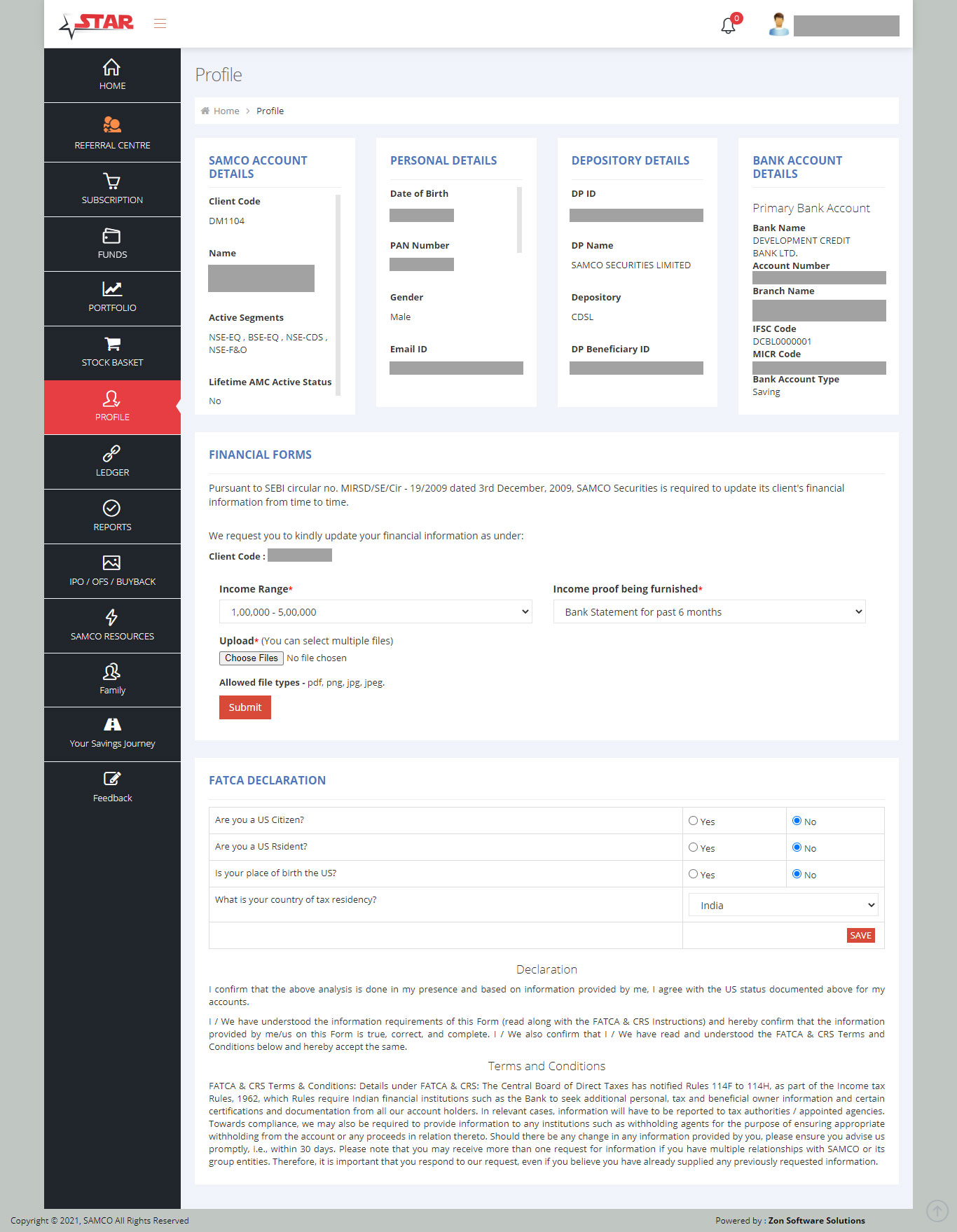The width and height of the screenshot is (957, 1232).
Task: Click Gender value Male
Action: [400, 317]
